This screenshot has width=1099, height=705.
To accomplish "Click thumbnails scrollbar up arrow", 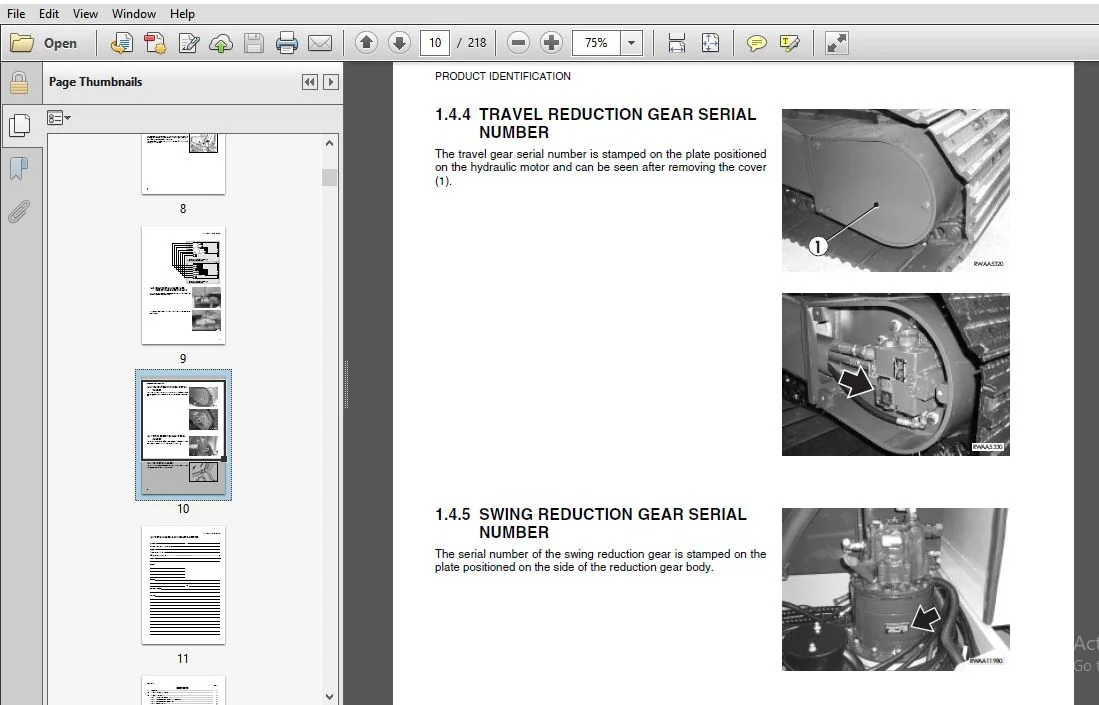I will click(329, 143).
